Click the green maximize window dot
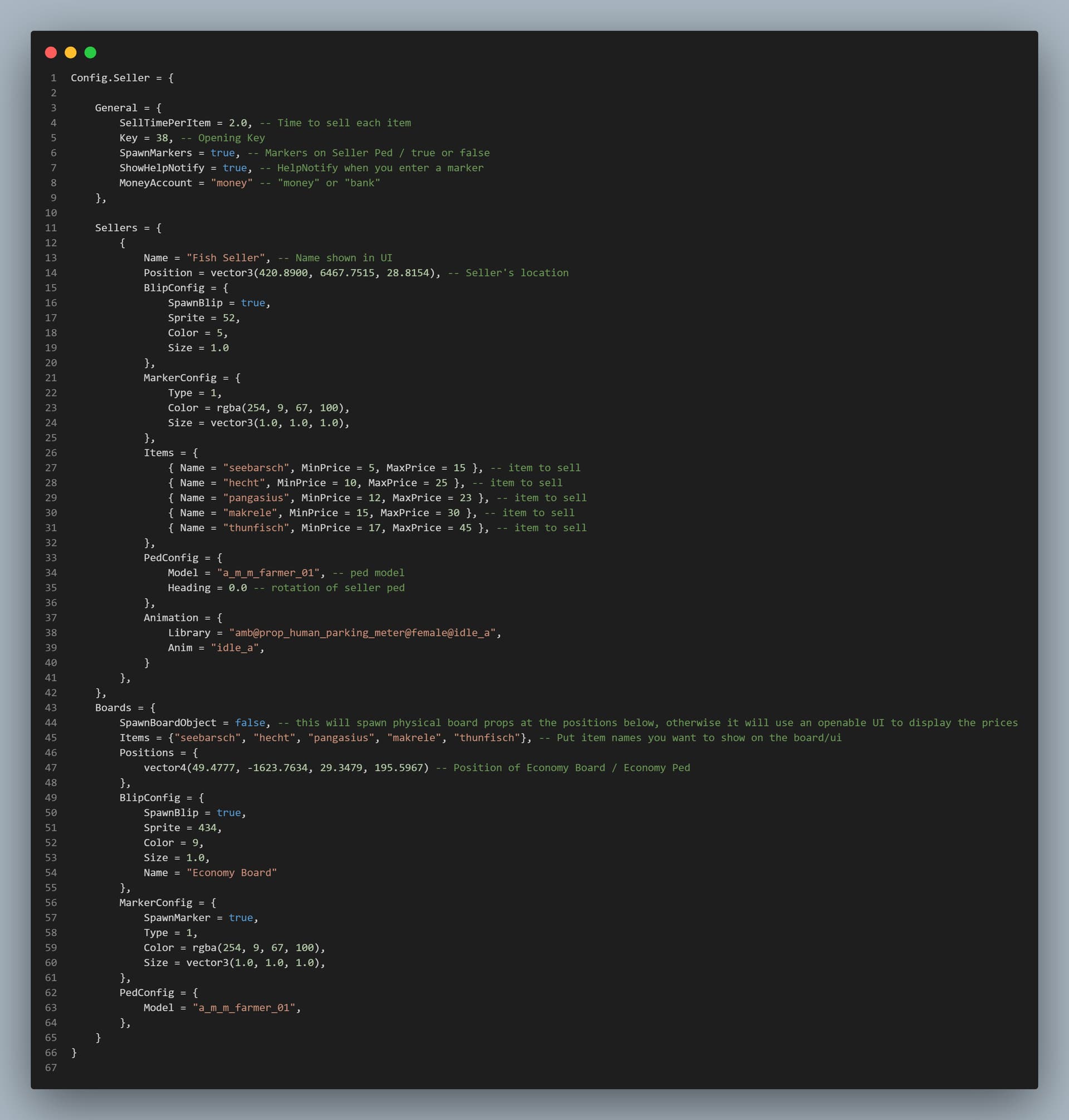The width and height of the screenshot is (1069, 1120). tap(90, 52)
